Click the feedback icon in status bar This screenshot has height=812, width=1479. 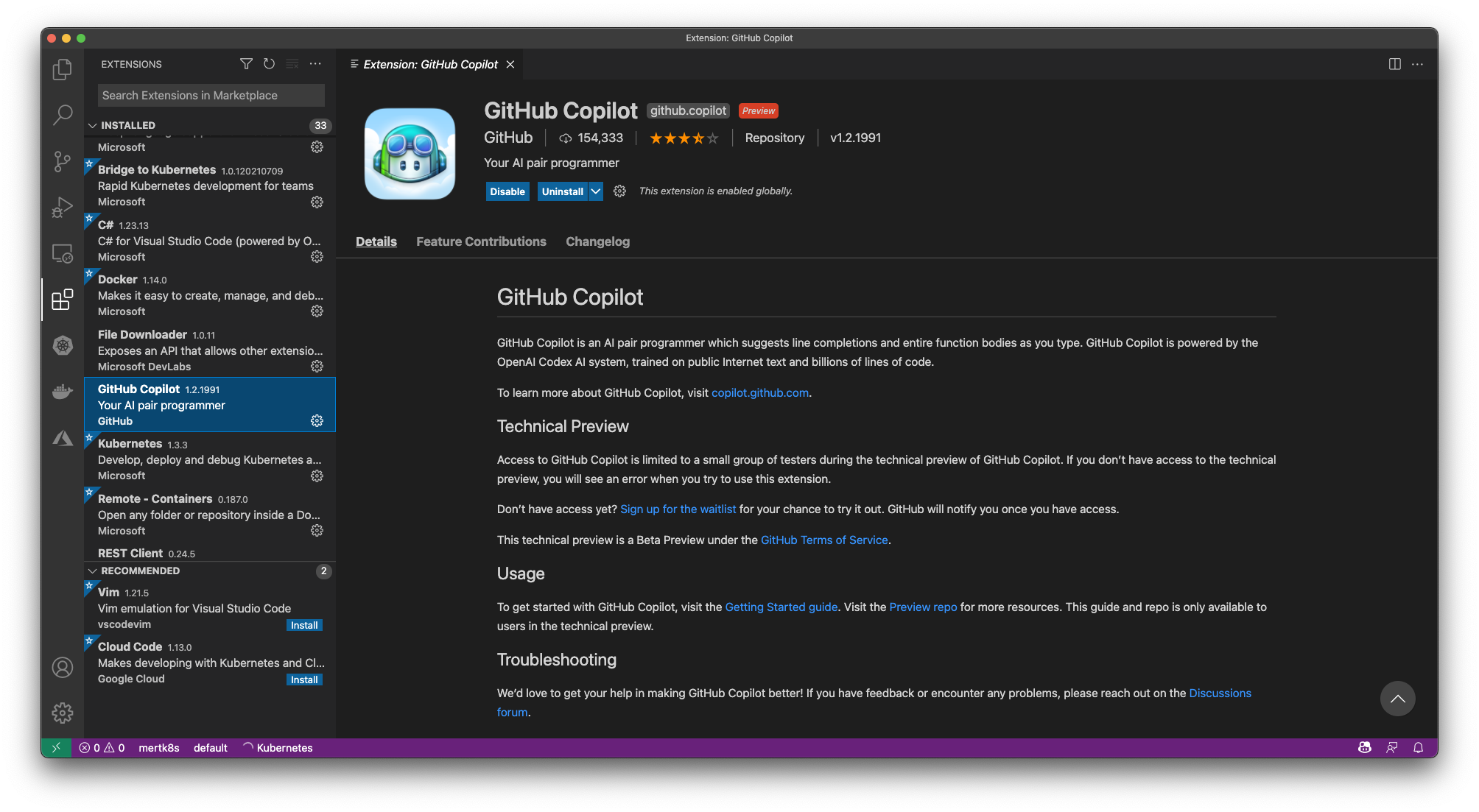tap(1391, 747)
